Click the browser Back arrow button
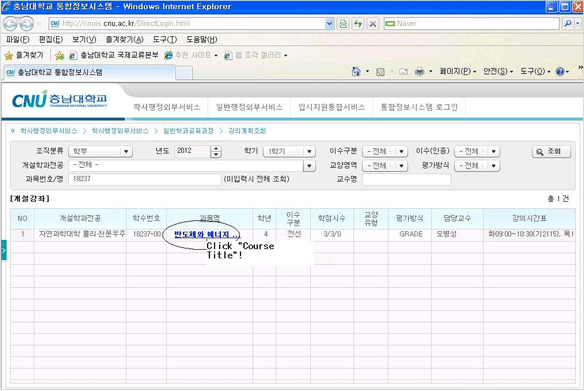This screenshot has height=391, width=584. [x=10, y=24]
